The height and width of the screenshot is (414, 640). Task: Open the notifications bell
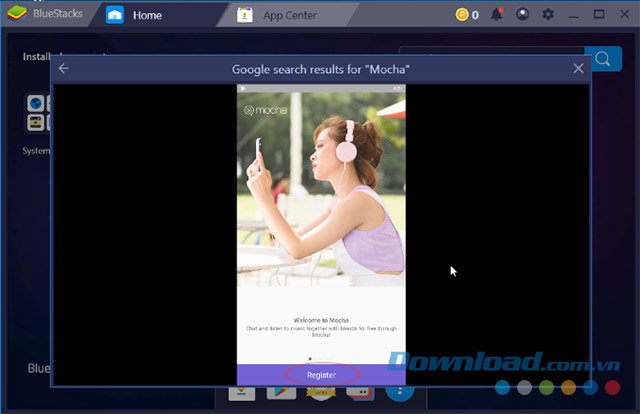(497, 14)
